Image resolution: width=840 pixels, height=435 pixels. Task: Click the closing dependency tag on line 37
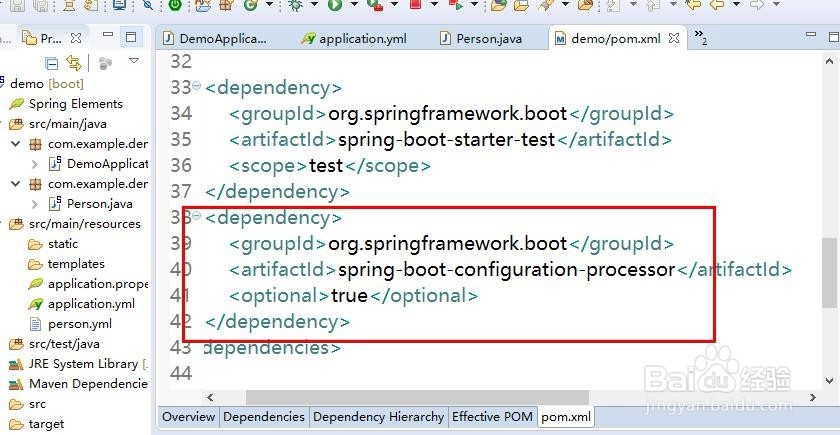tap(277, 191)
